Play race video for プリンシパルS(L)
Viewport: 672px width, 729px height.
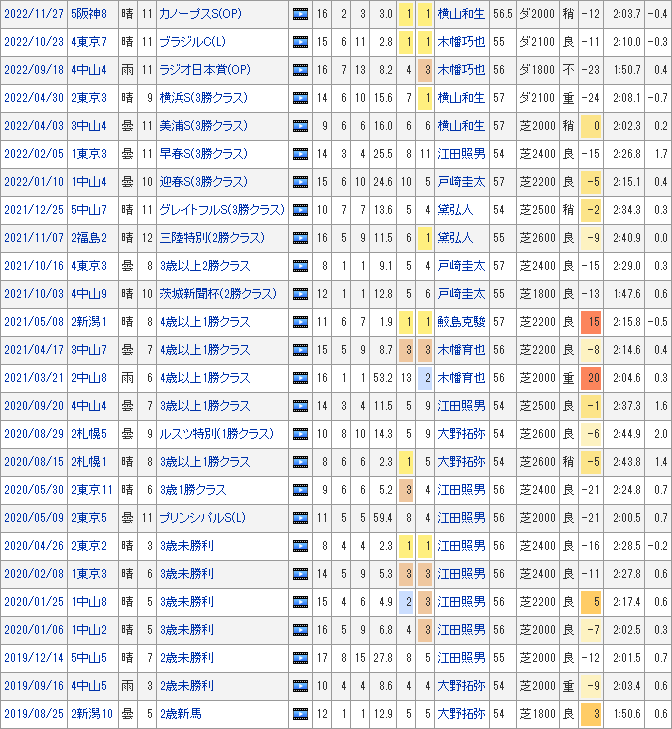click(x=300, y=518)
